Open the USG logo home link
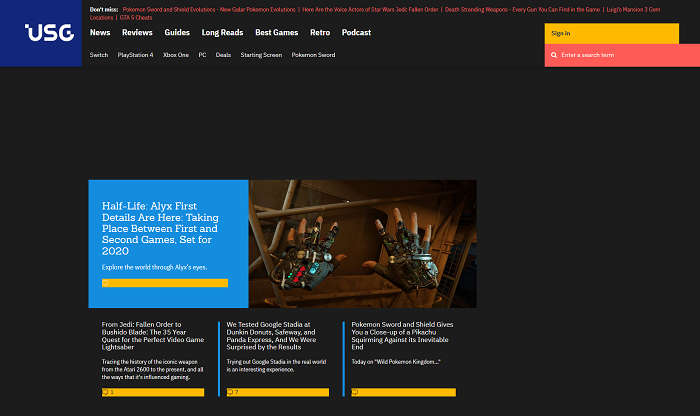The image size is (700, 416). (49, 33)
